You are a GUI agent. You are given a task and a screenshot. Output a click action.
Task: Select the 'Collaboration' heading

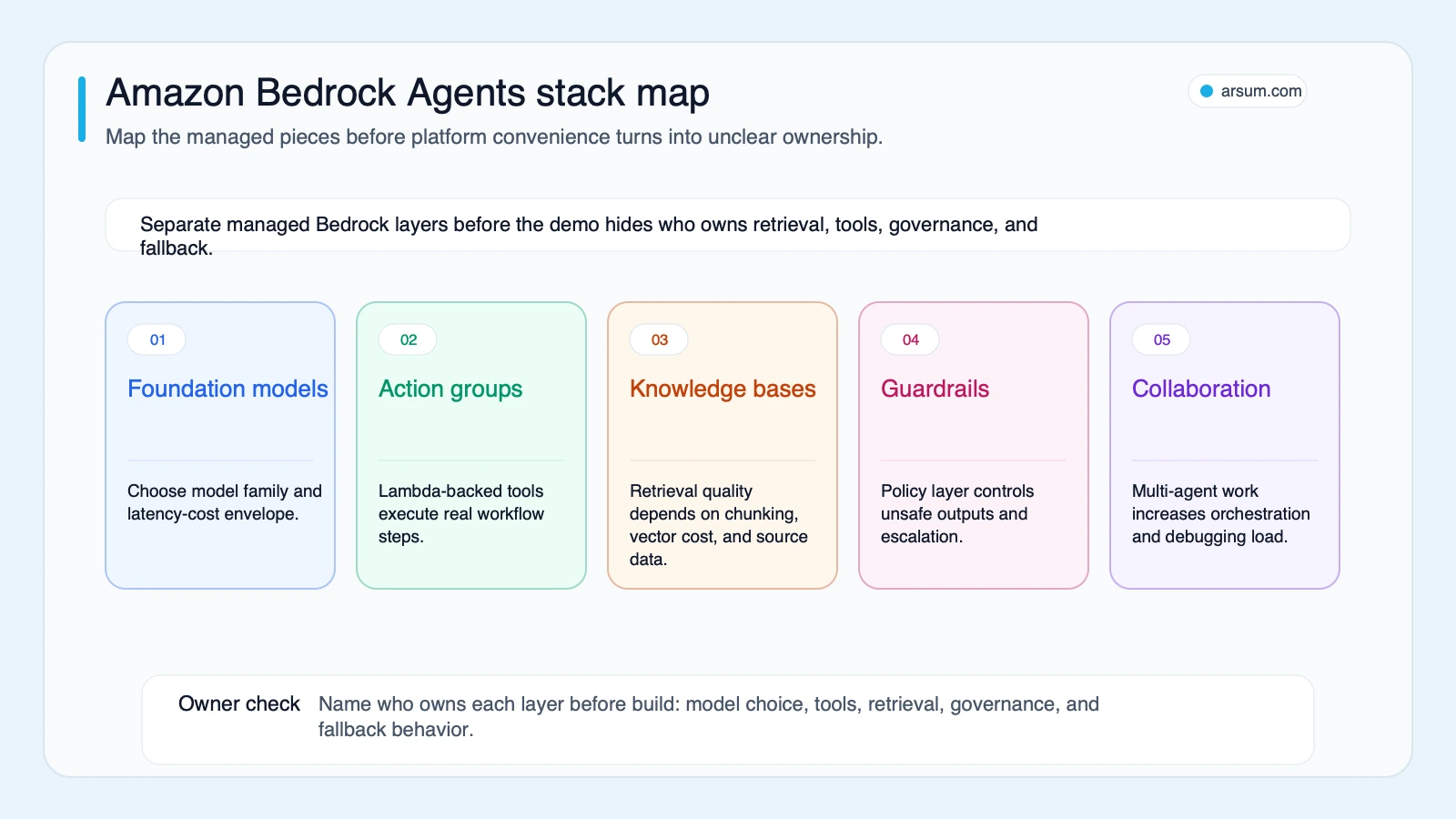(1201, 389)
